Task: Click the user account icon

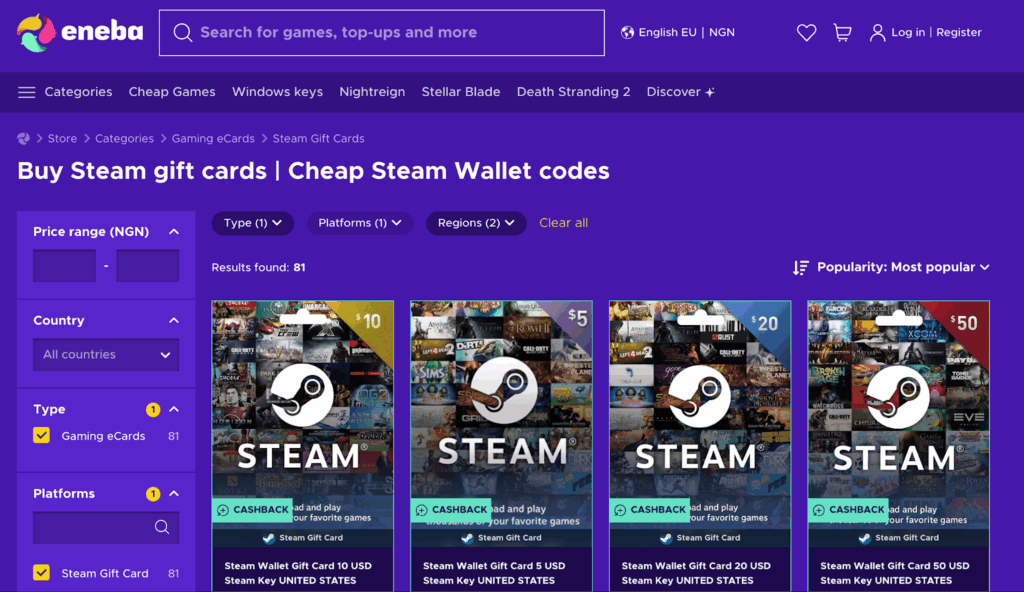Action: click(x=877, y=33)
